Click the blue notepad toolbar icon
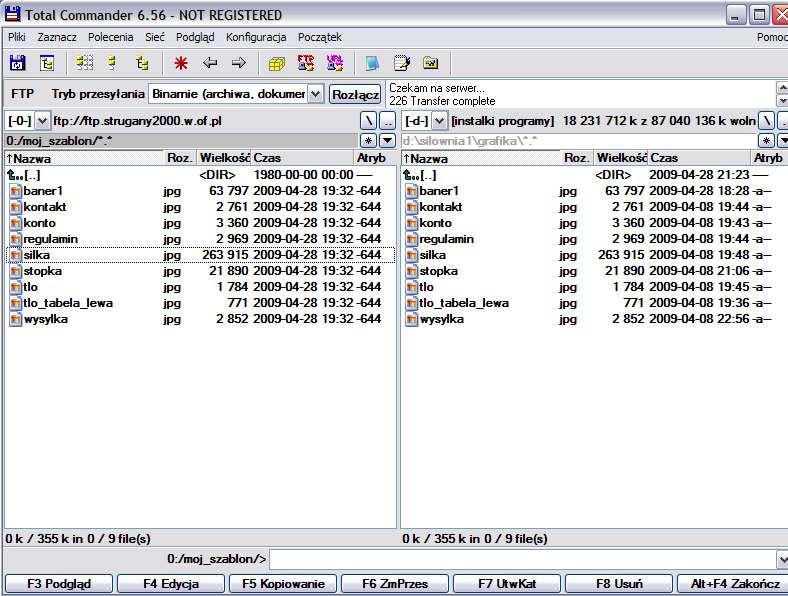The height and width of the screenshot is (596, 788). pos(372,63)
